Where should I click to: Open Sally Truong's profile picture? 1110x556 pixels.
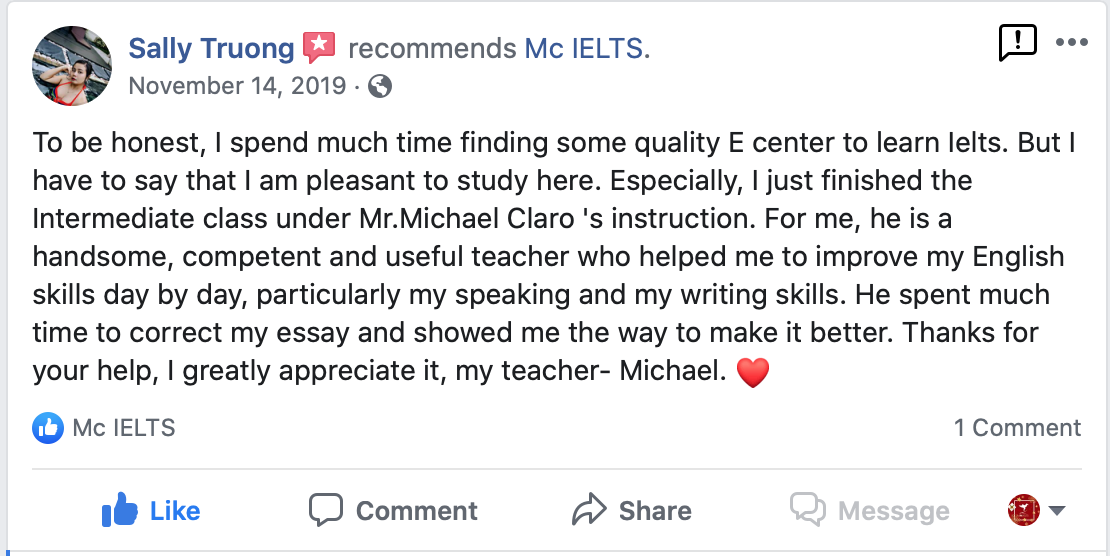(72, 66)
